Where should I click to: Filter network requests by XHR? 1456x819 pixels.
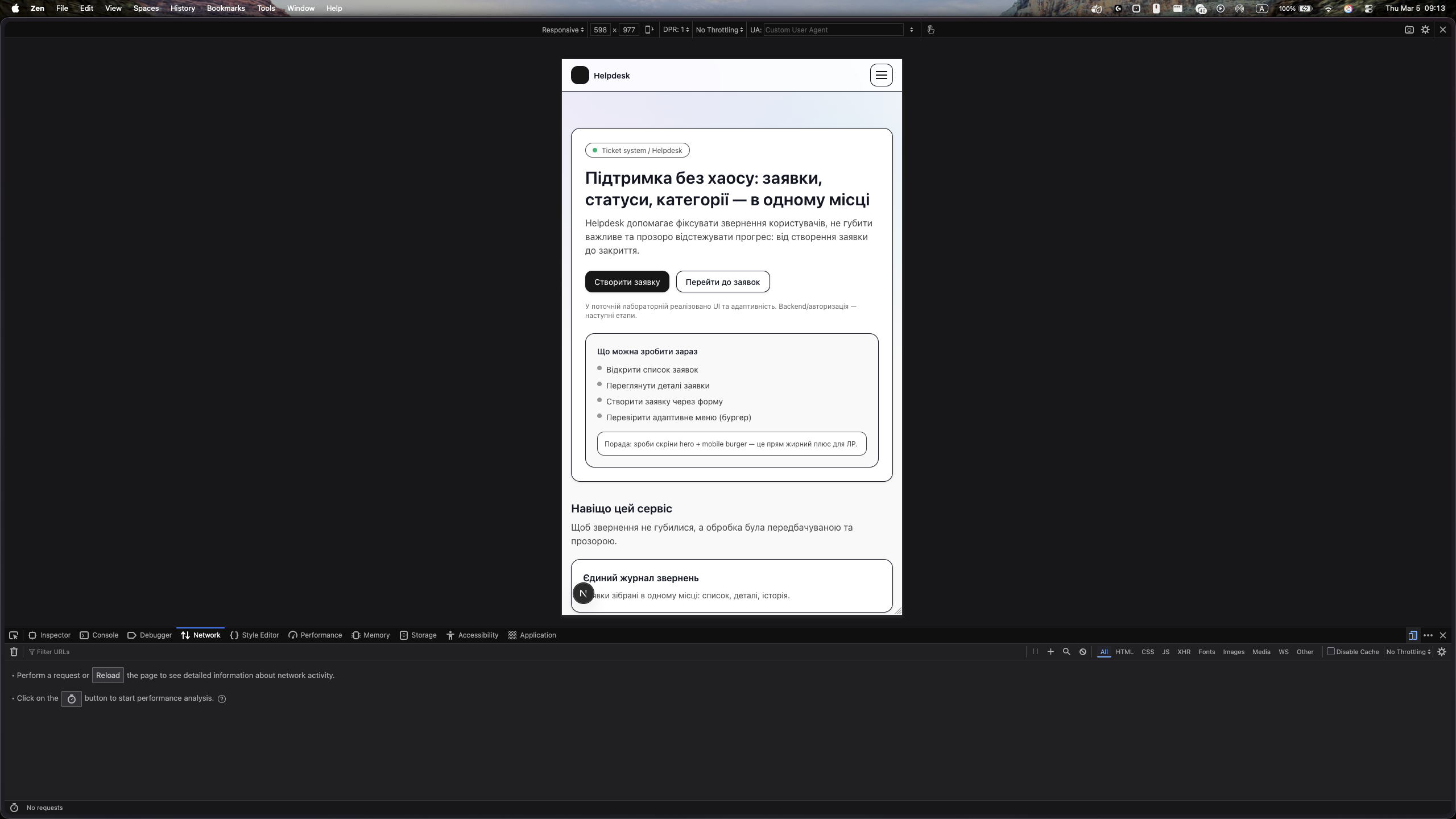click(1184, 652)
